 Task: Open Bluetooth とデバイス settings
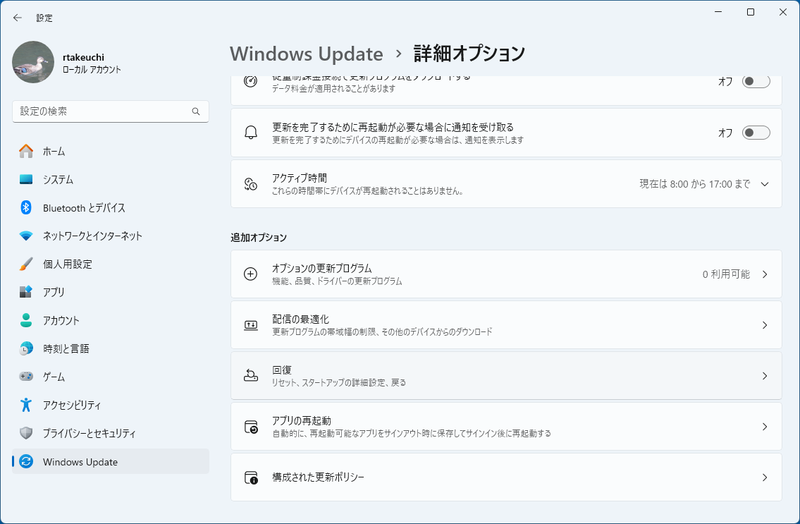click(x=110, y=208)
